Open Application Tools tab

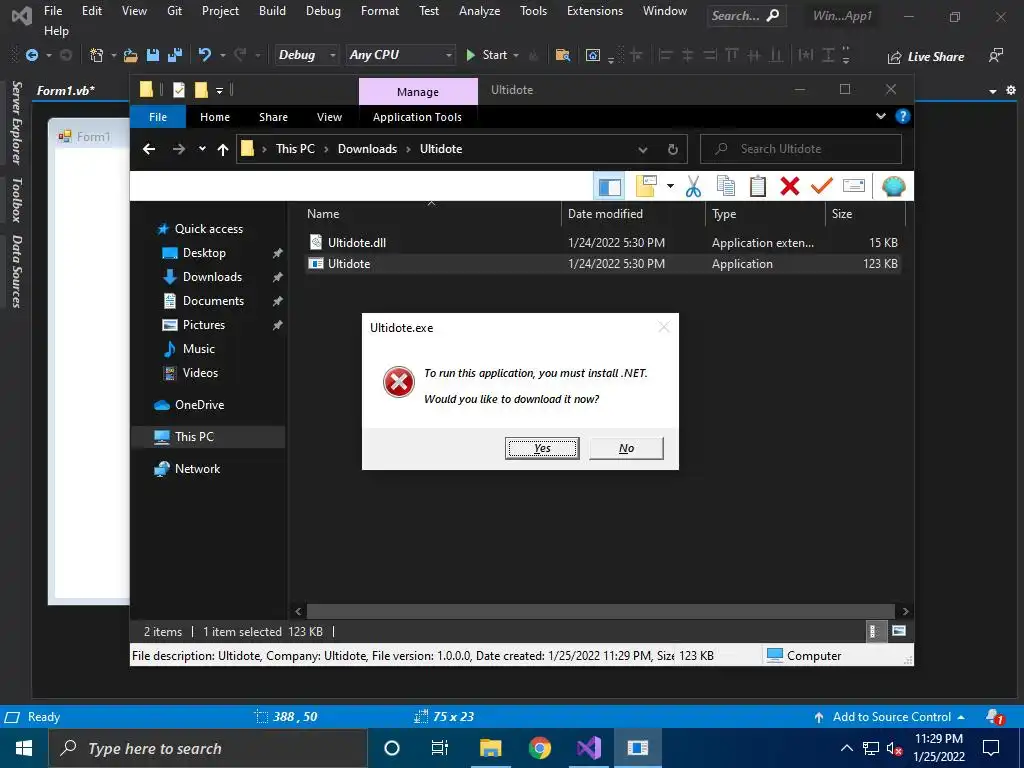(417, 117)
